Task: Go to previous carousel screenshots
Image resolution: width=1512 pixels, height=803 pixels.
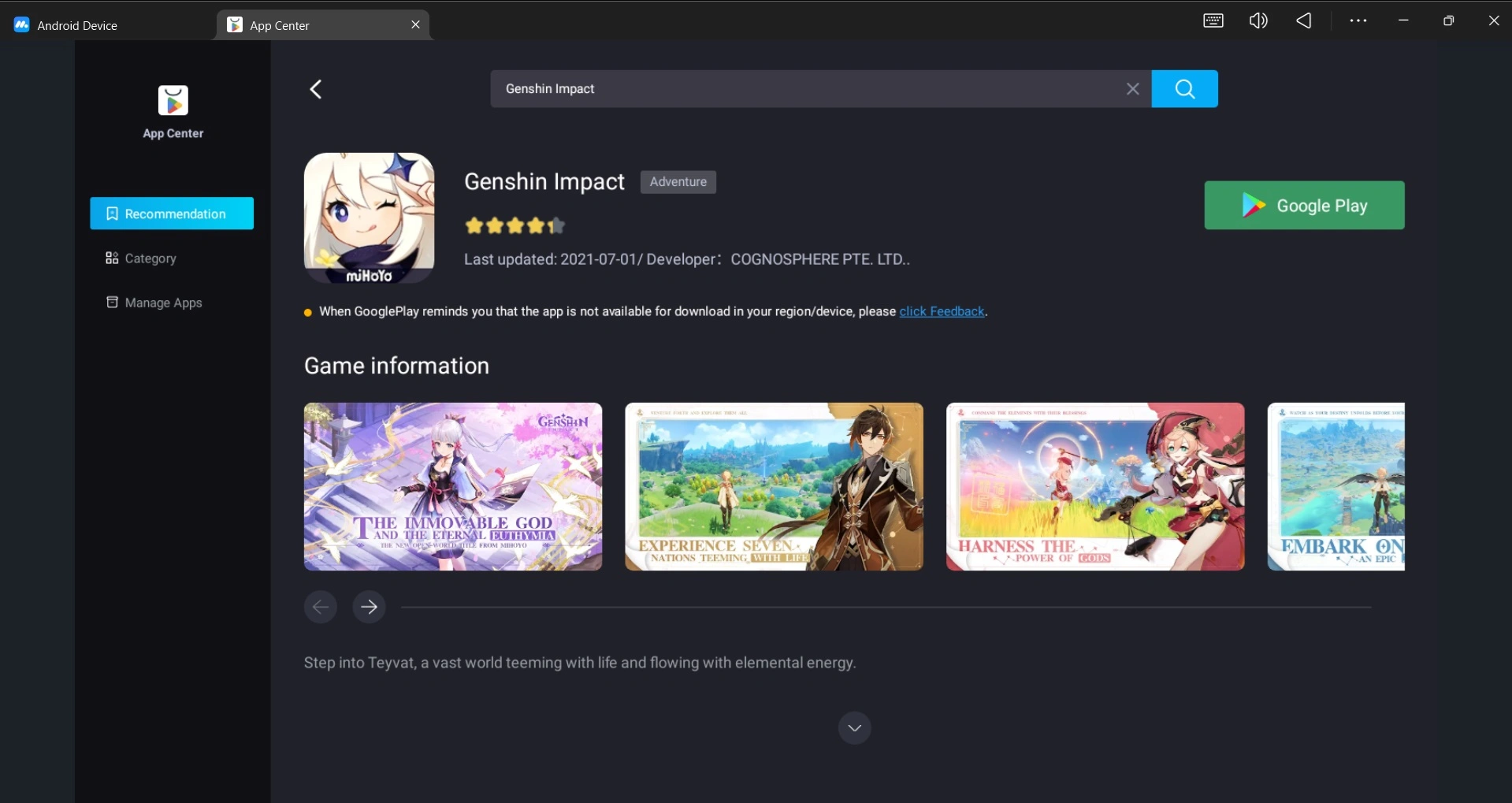Action: point(320,606)
